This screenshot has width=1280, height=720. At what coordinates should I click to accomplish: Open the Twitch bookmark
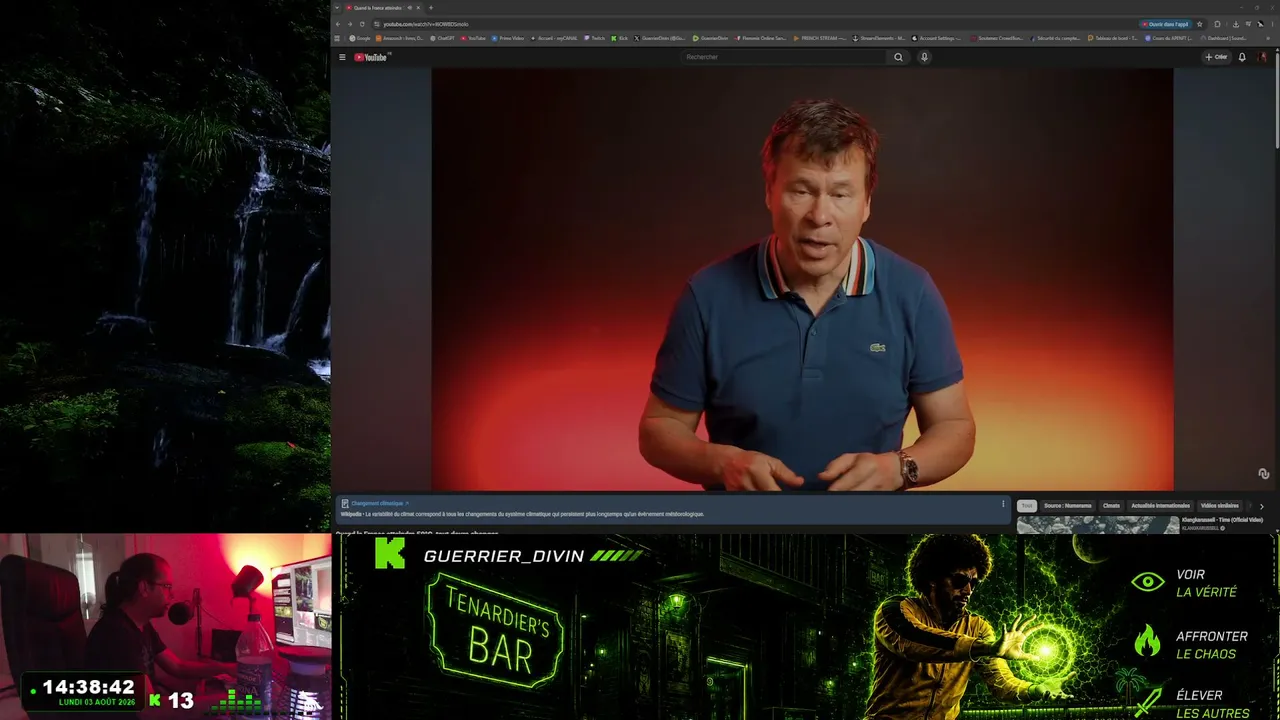click(x=595, y=38)
